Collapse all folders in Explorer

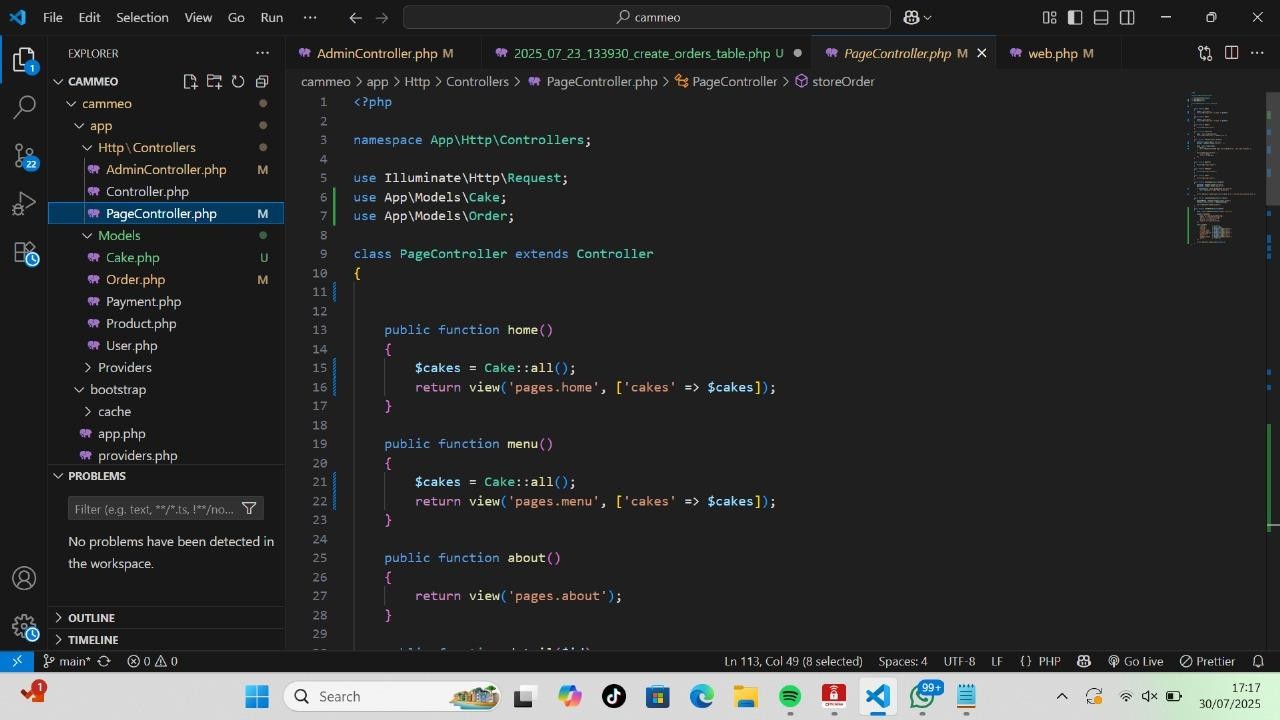262,82
